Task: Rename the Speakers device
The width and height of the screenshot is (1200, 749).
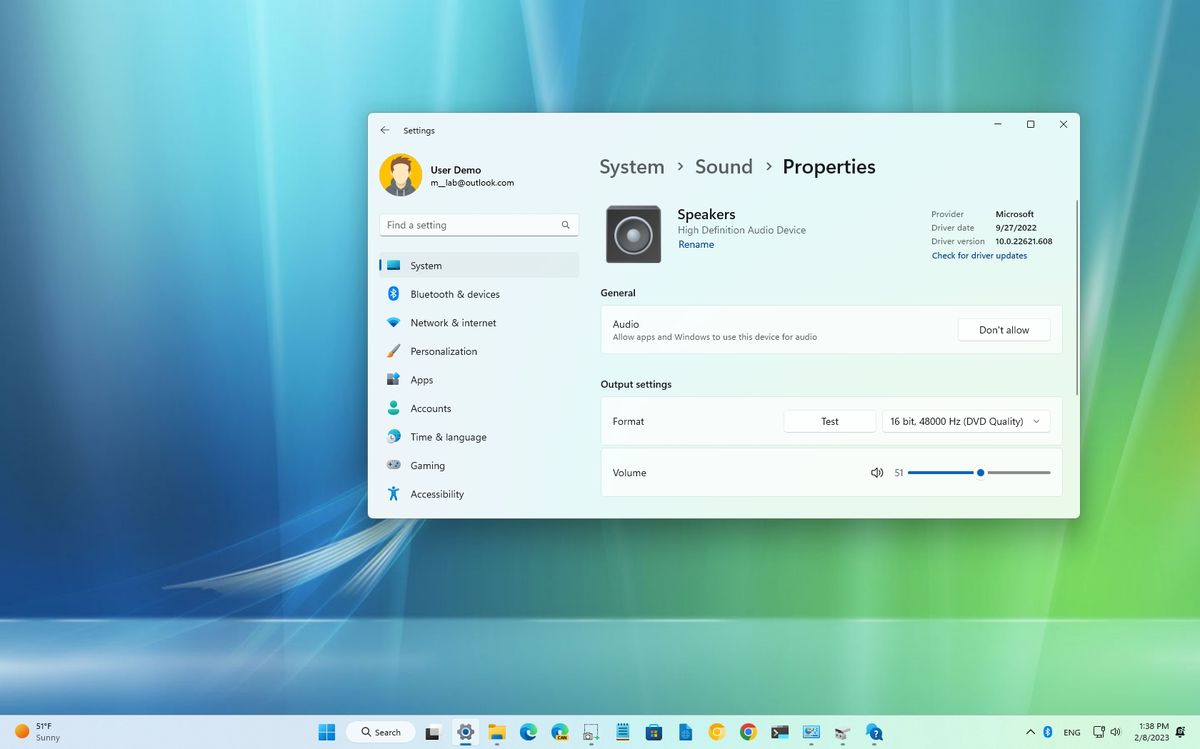Action: pos(696,244)
